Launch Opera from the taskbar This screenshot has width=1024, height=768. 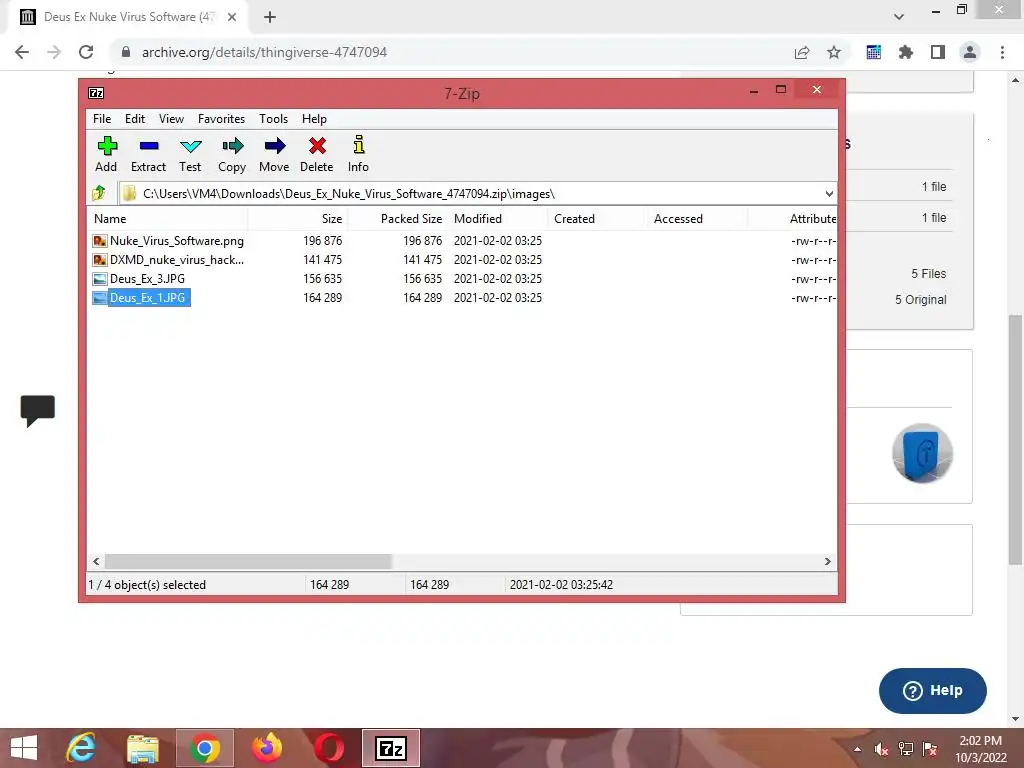tap(328, 748)
